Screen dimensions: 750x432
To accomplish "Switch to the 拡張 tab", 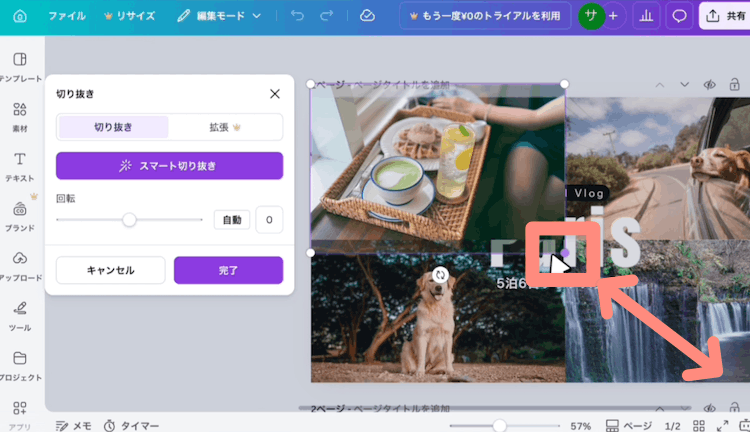I will pos(225,127).
